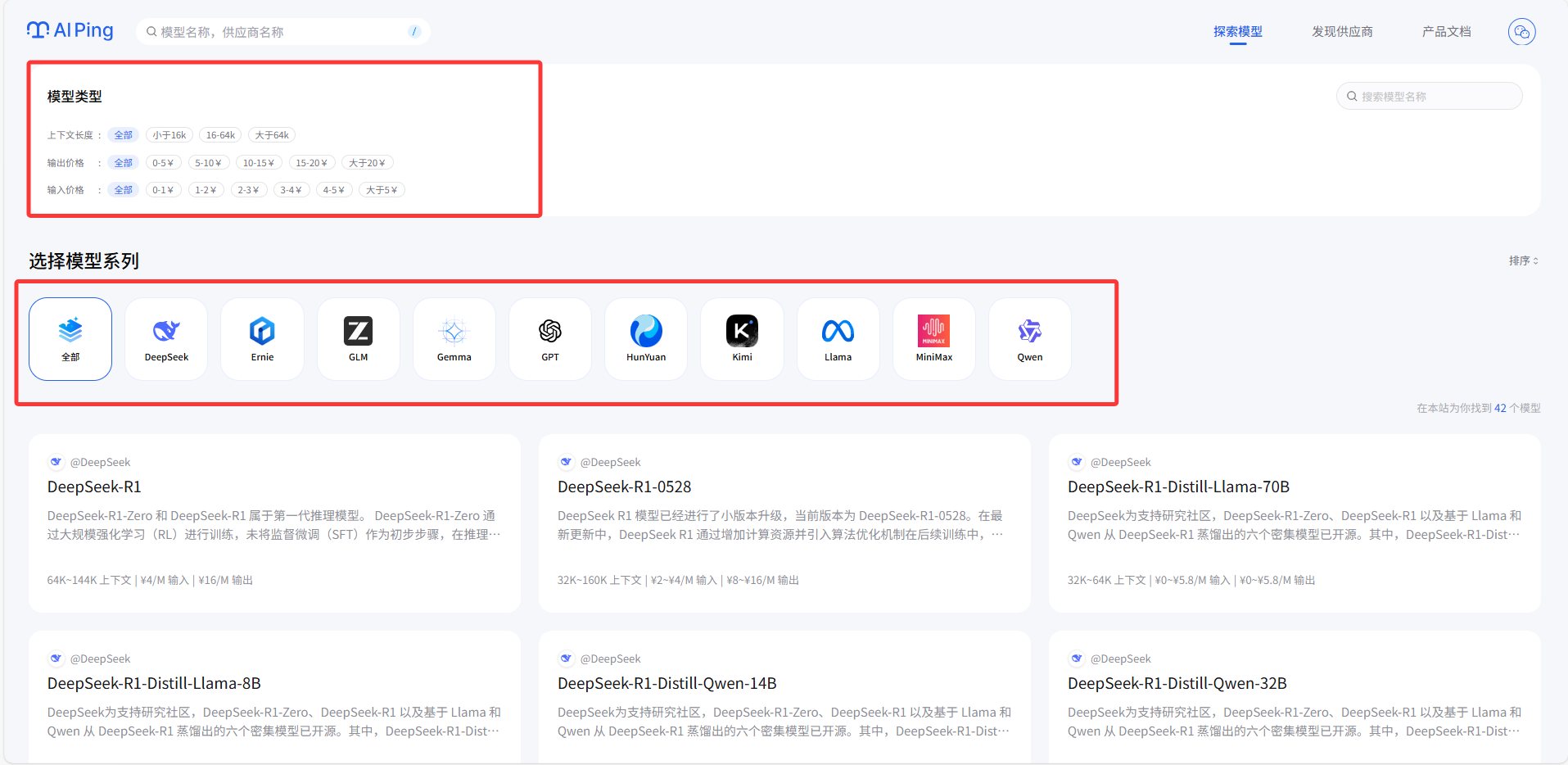1568x765 pixels.
Task: Open the WeChat contact icon in header
Action: click(1521, 32)
